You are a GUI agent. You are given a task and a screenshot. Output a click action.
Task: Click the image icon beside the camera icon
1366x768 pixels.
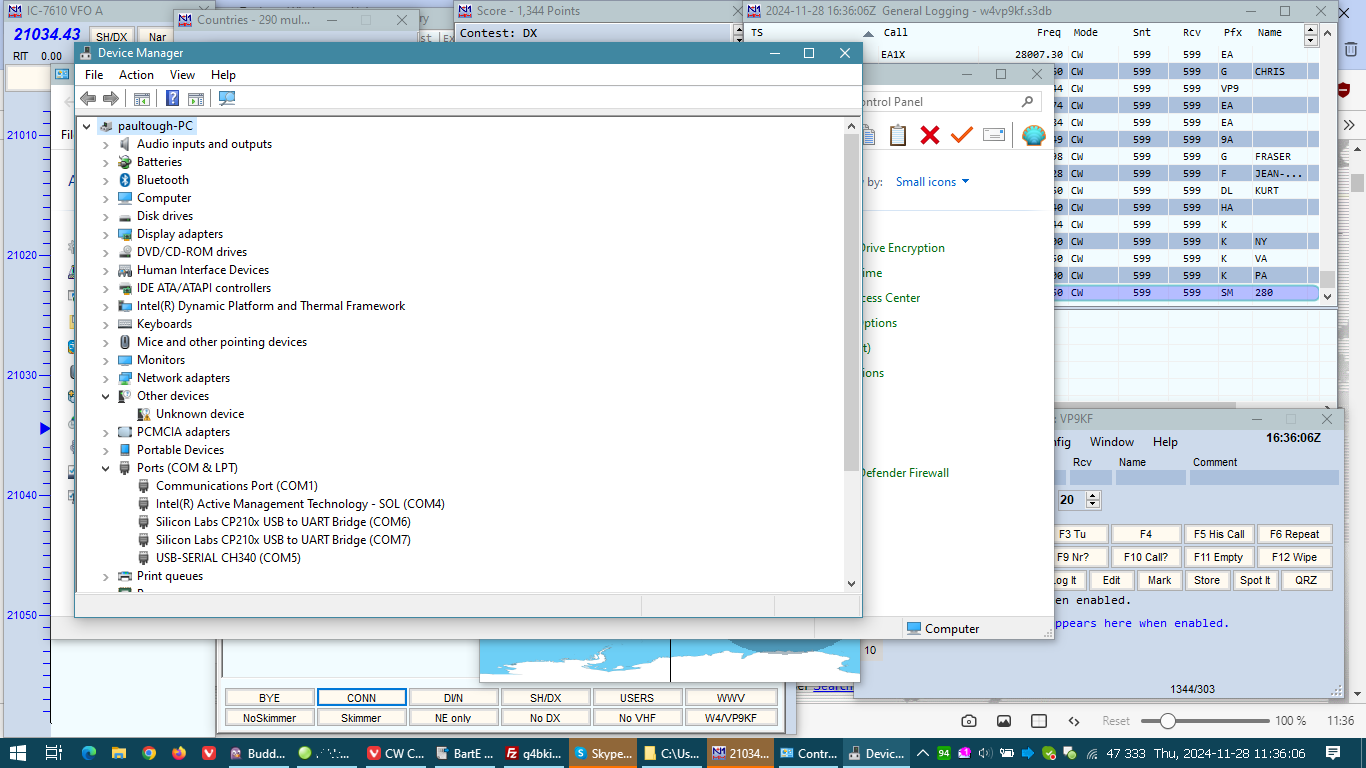coord(1004,721)
